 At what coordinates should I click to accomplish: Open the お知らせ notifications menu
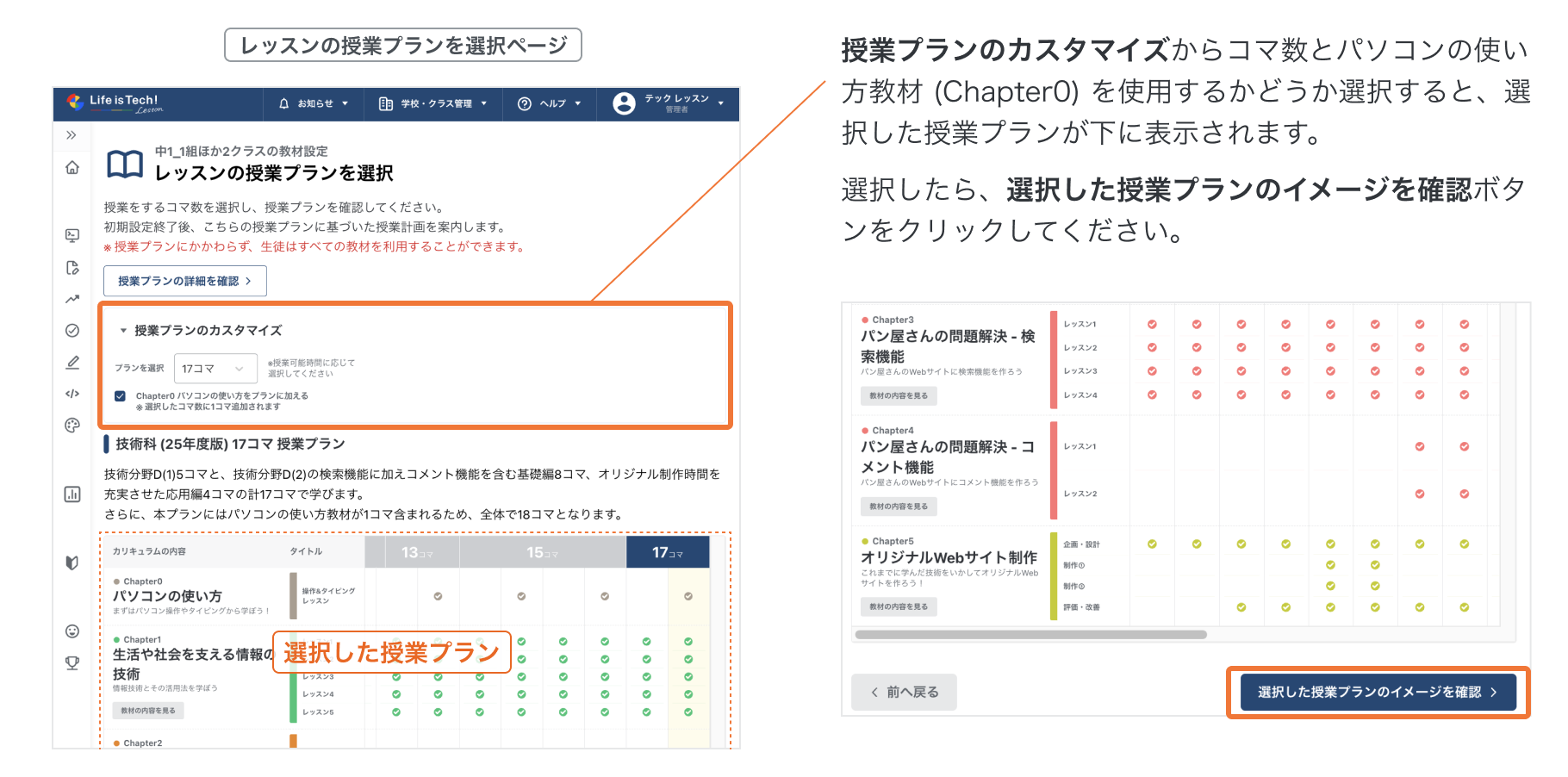[314, 103]
